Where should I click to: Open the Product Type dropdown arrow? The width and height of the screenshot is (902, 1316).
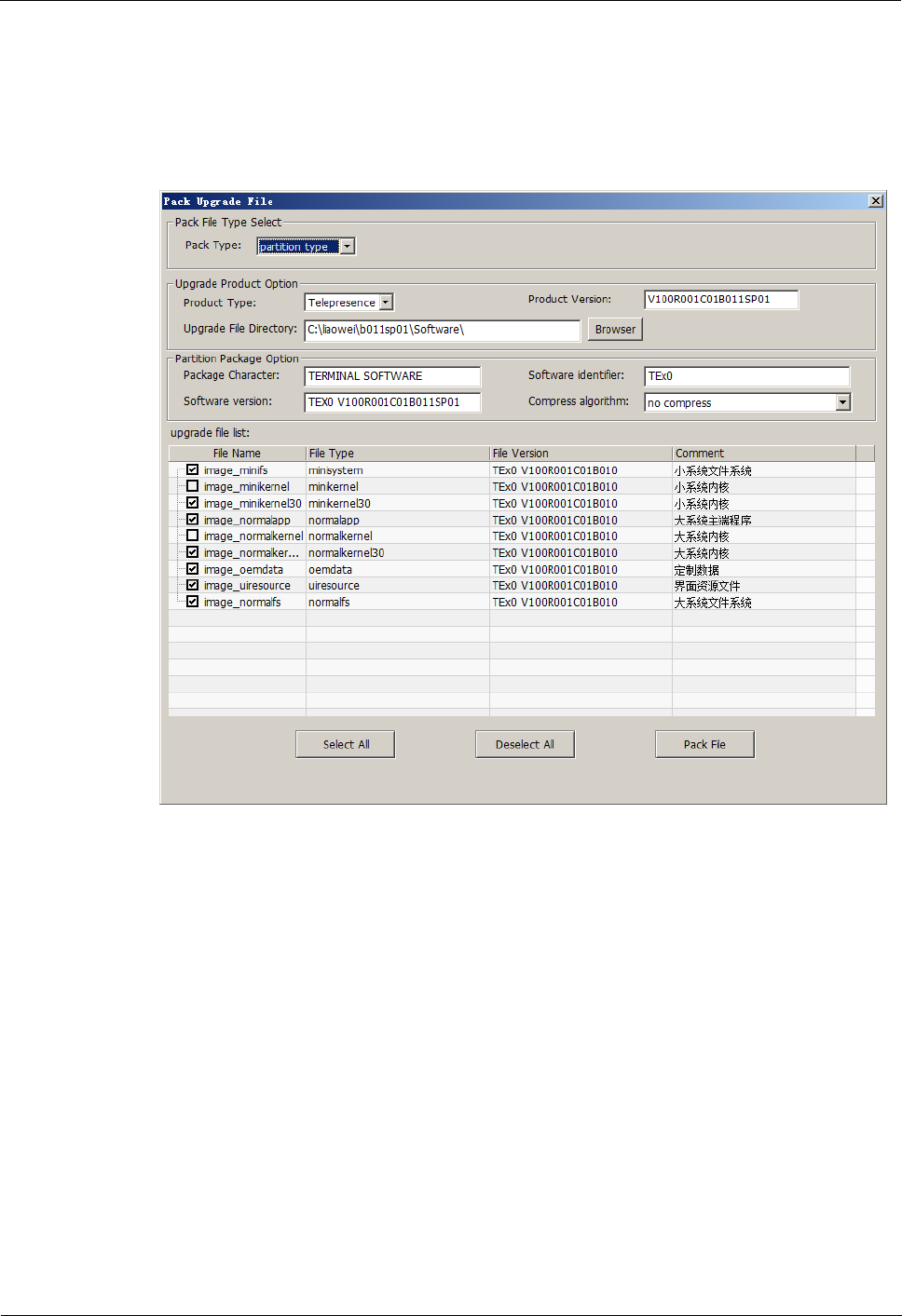(x=387, y=303)
